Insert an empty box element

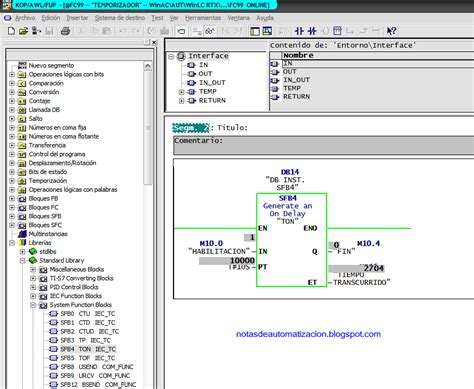coord(337,31)
